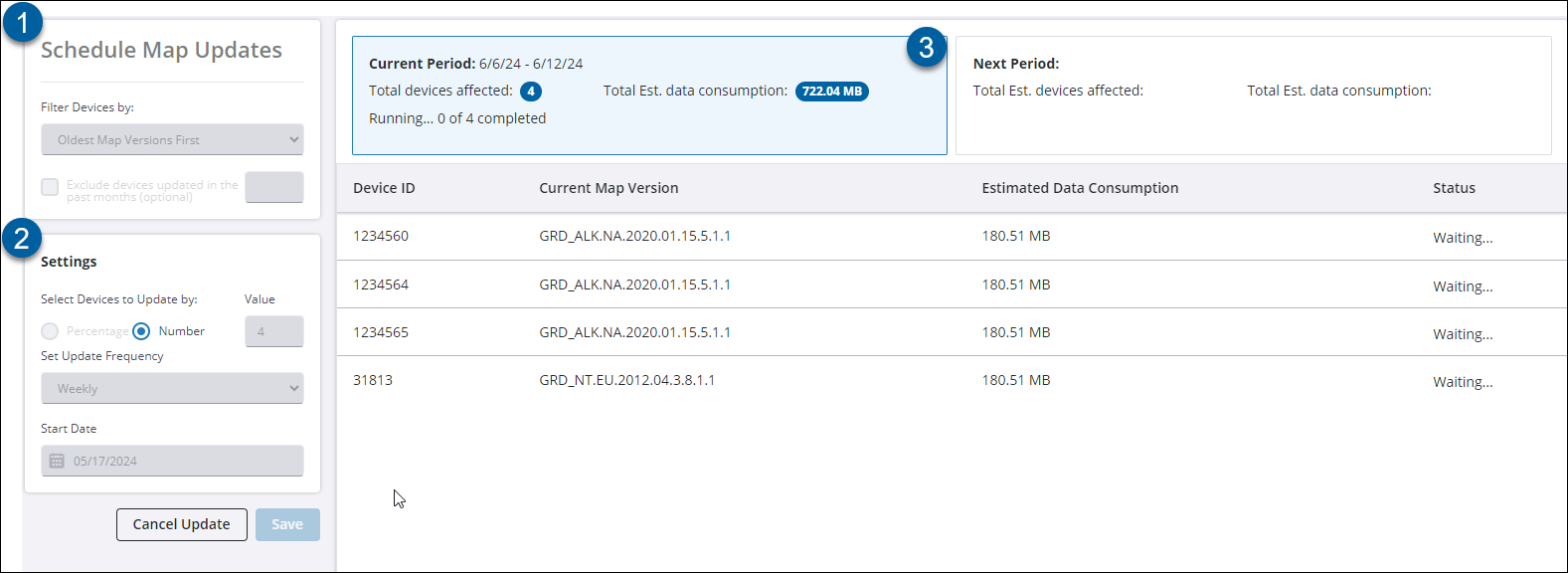Click callout marker number 1
Viewport: 1568px width, 573px height.
22,22
